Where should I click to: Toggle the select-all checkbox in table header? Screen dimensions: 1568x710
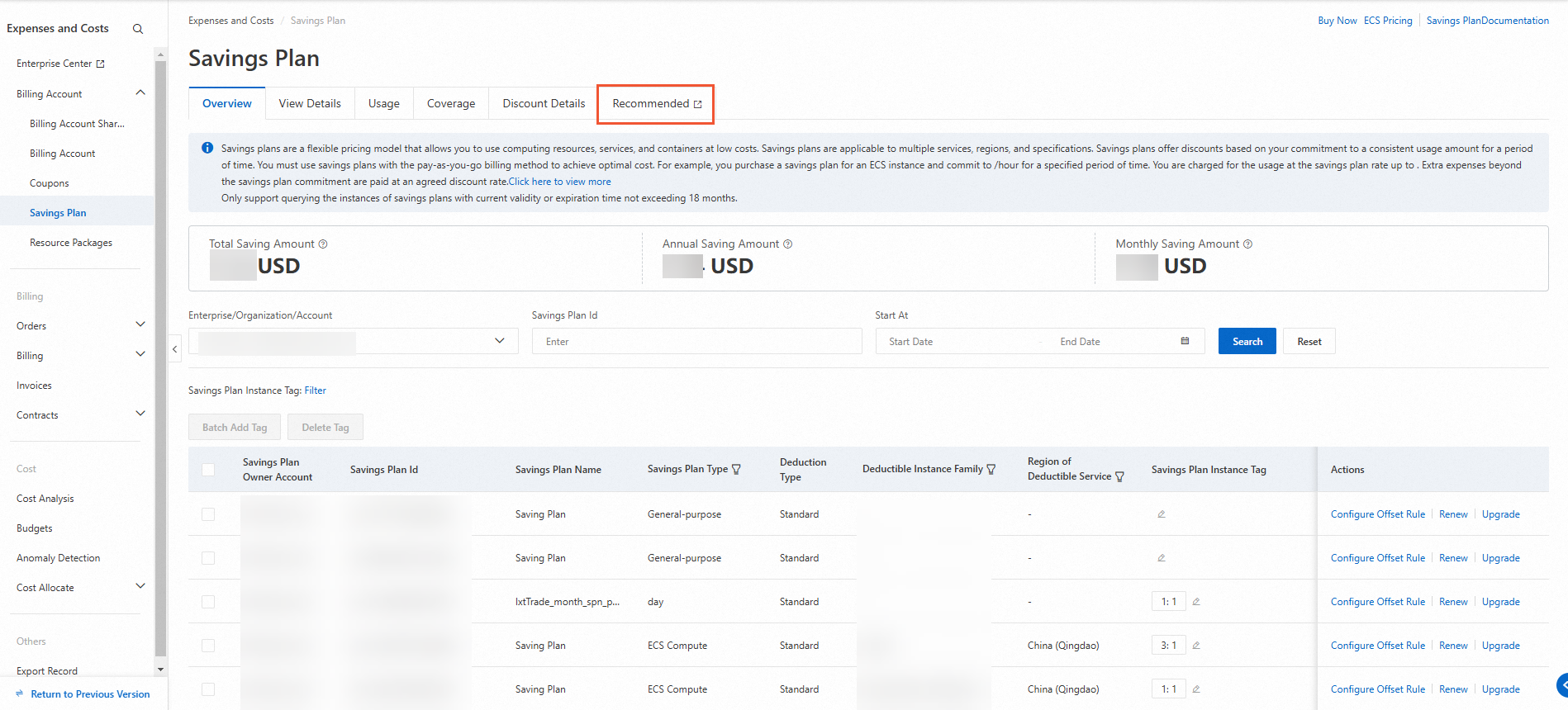208,470
